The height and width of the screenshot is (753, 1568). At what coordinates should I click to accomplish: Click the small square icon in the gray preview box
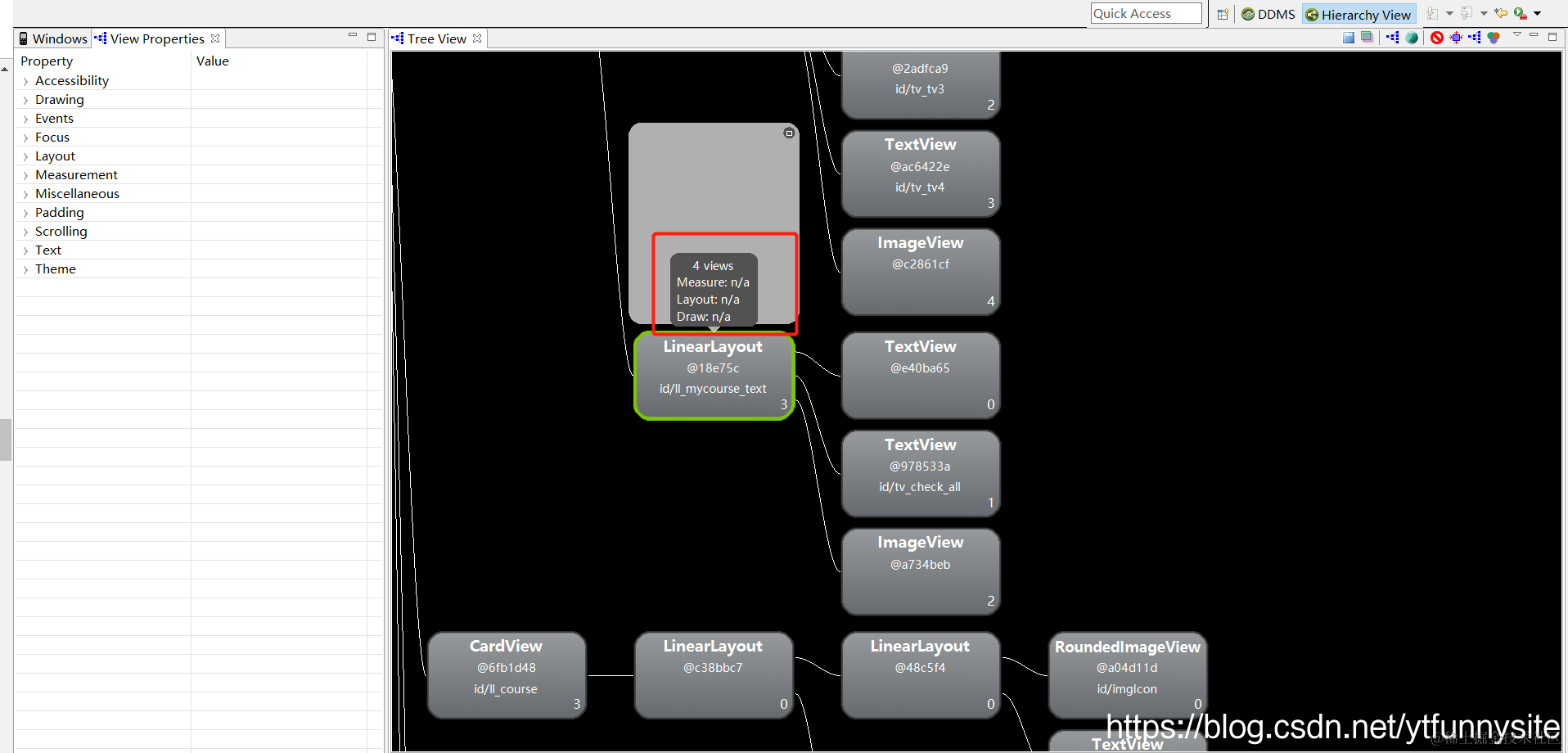[x=789, y=133]
